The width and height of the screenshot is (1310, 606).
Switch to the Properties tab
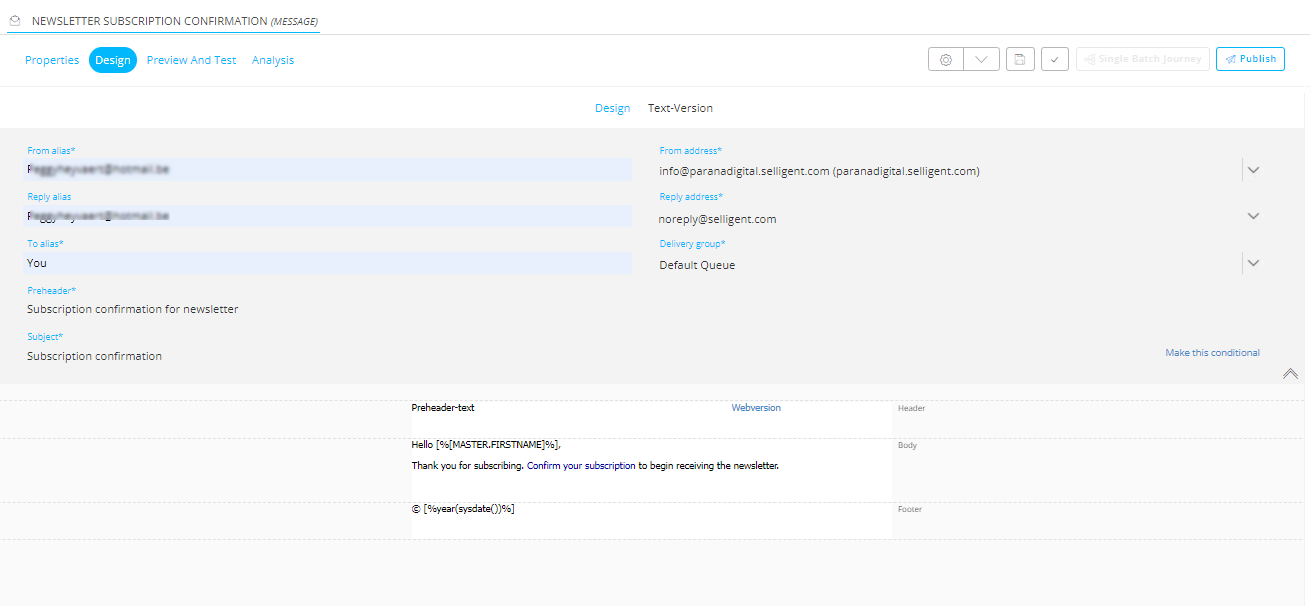click(52, 60)
